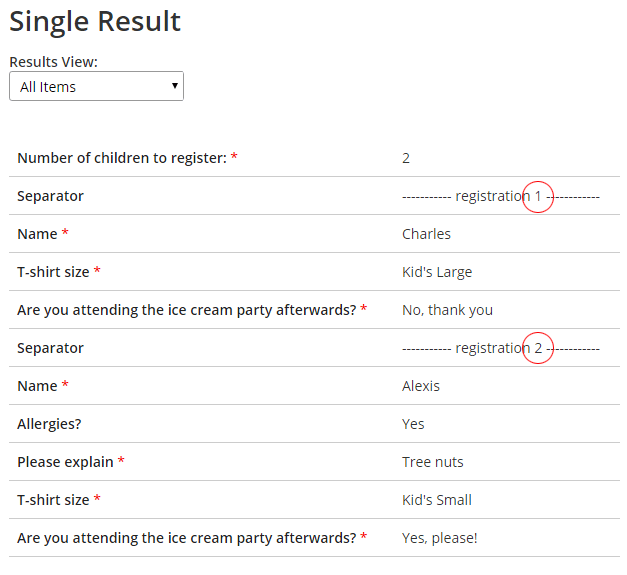Image resolution: width=627 pixels, height=575 pixels.
Task: Click the Yes value beside Allergies
Action: tap(413, 424)
